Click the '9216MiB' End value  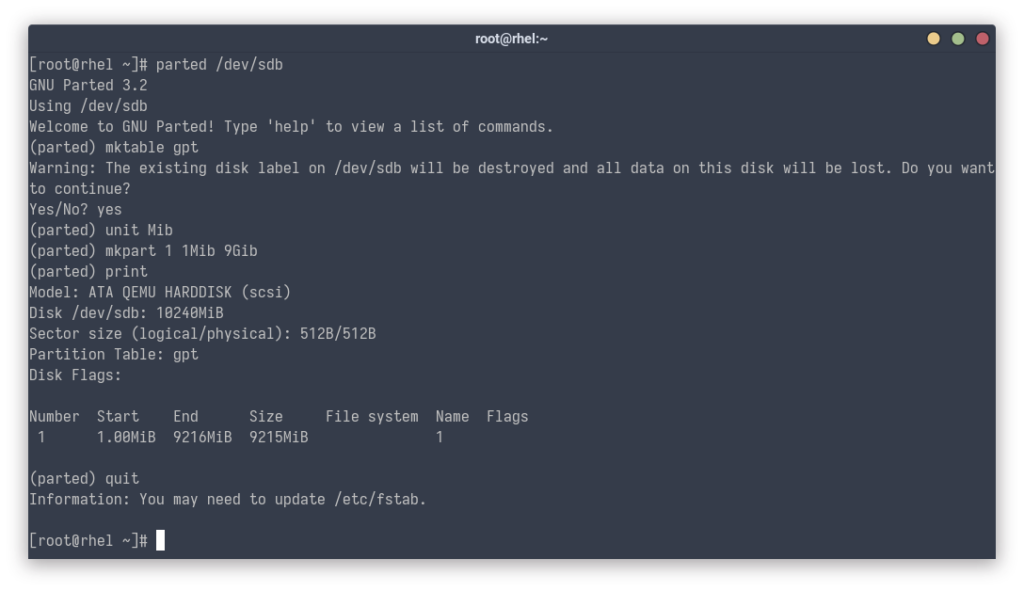coord(202,437)
